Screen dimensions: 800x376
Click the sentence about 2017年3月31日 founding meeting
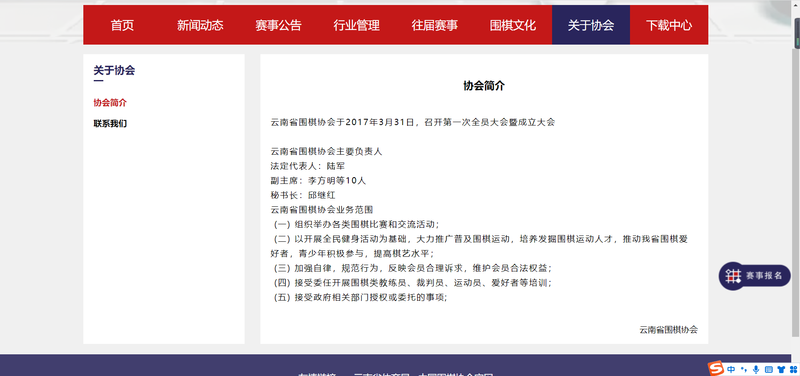pyautogui.click(x=412, y=122)
